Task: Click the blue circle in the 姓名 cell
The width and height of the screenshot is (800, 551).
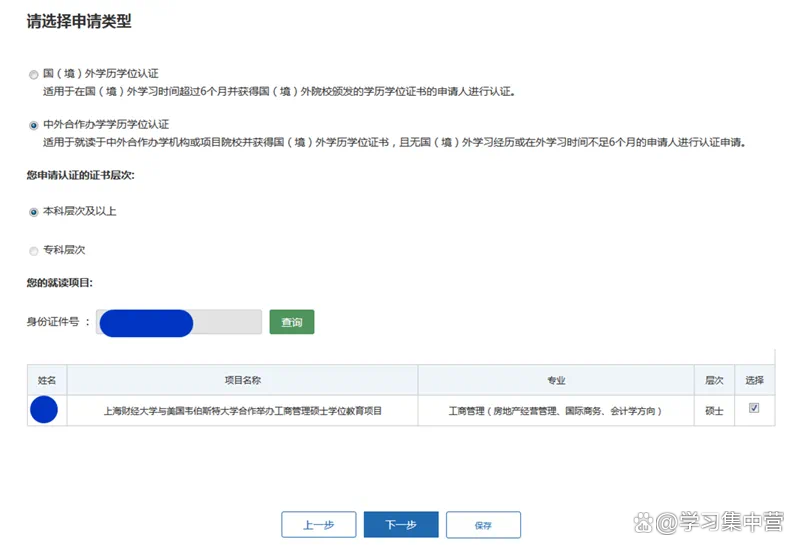Action: [45, 410]
